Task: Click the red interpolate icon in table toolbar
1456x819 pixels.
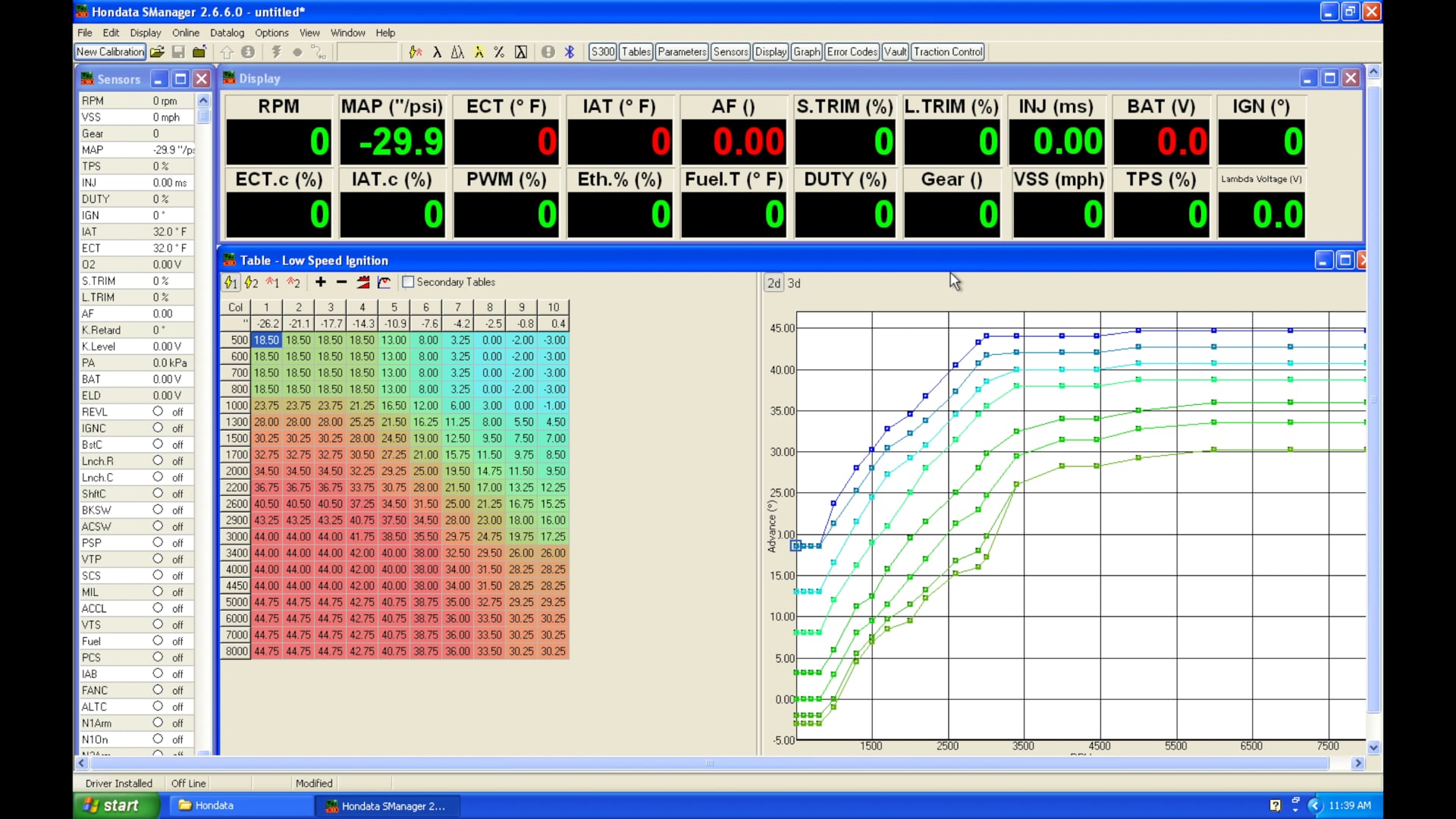Action: click(363, 282)
